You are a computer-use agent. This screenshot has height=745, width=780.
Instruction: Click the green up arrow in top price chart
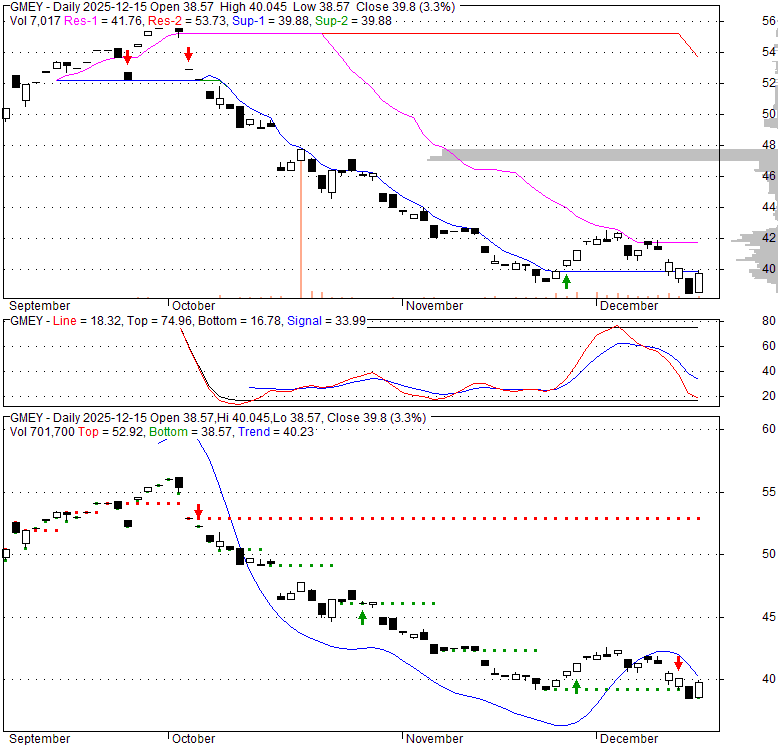(x=566, y=282)
